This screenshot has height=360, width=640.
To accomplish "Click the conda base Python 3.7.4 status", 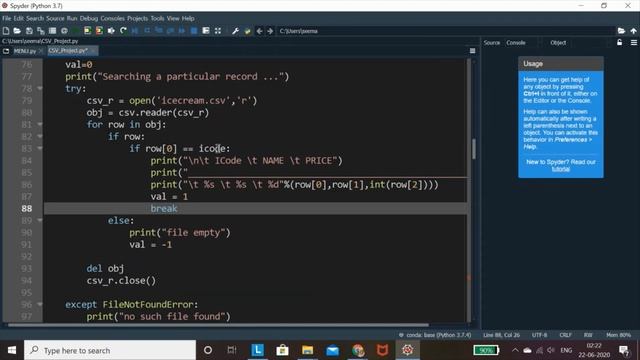I will click(435, 335).
